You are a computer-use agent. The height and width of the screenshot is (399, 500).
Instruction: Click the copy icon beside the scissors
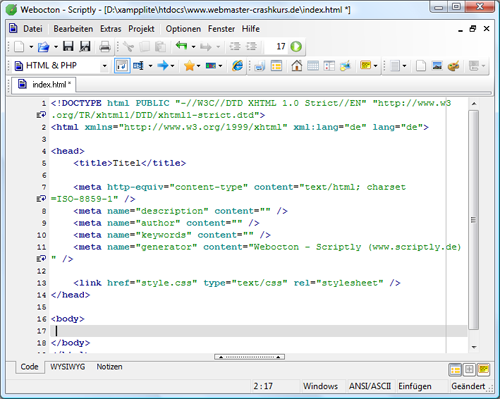click(144, 47)
